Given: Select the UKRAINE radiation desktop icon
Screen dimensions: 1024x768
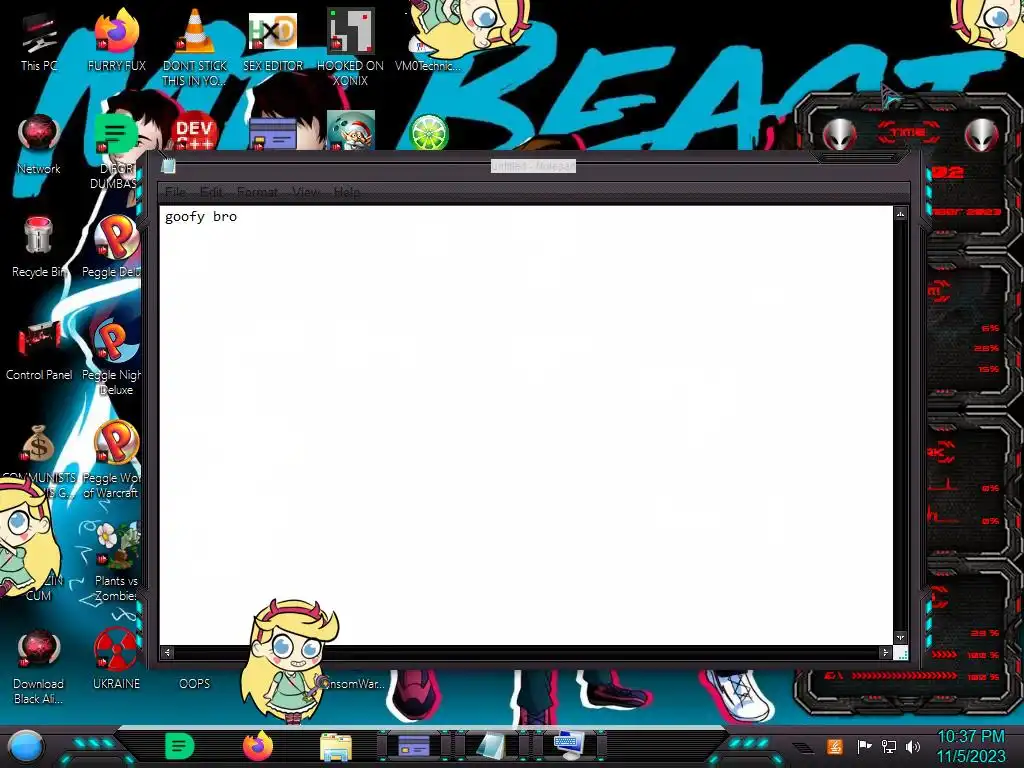Looking at the screenshot, I should (116, 660).
